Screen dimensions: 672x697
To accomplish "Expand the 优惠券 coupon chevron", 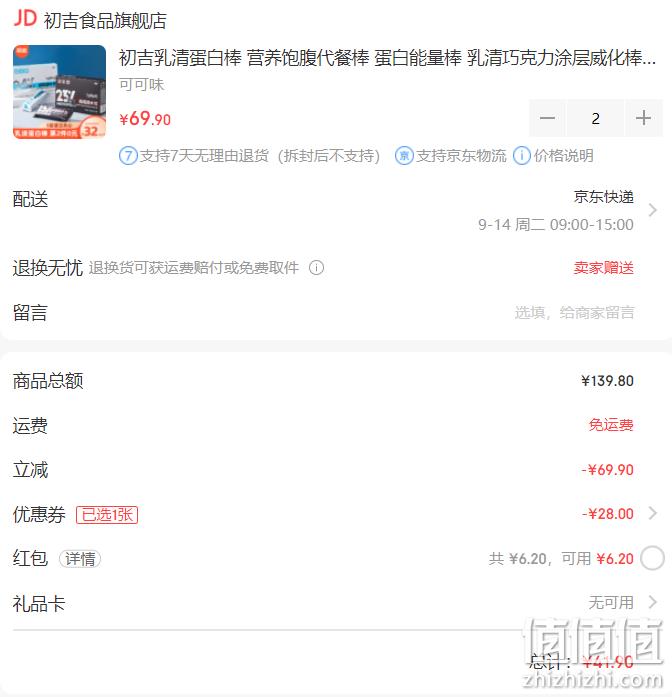I will tap(652, 513).
